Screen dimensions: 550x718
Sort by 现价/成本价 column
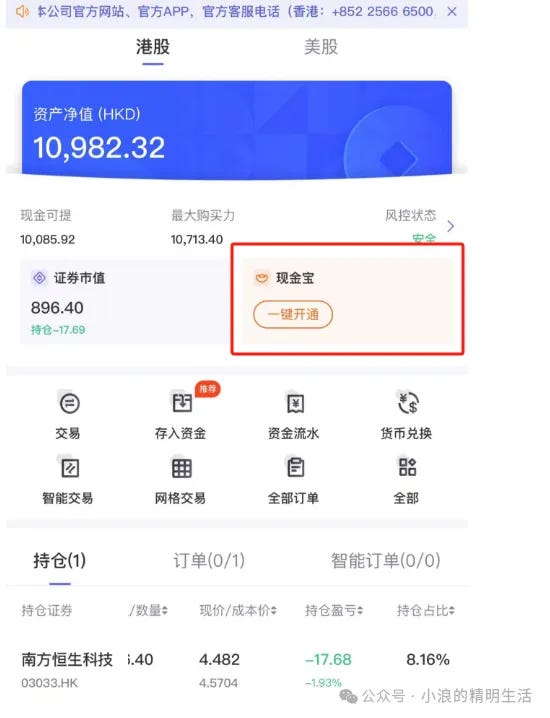pos(238,610)
